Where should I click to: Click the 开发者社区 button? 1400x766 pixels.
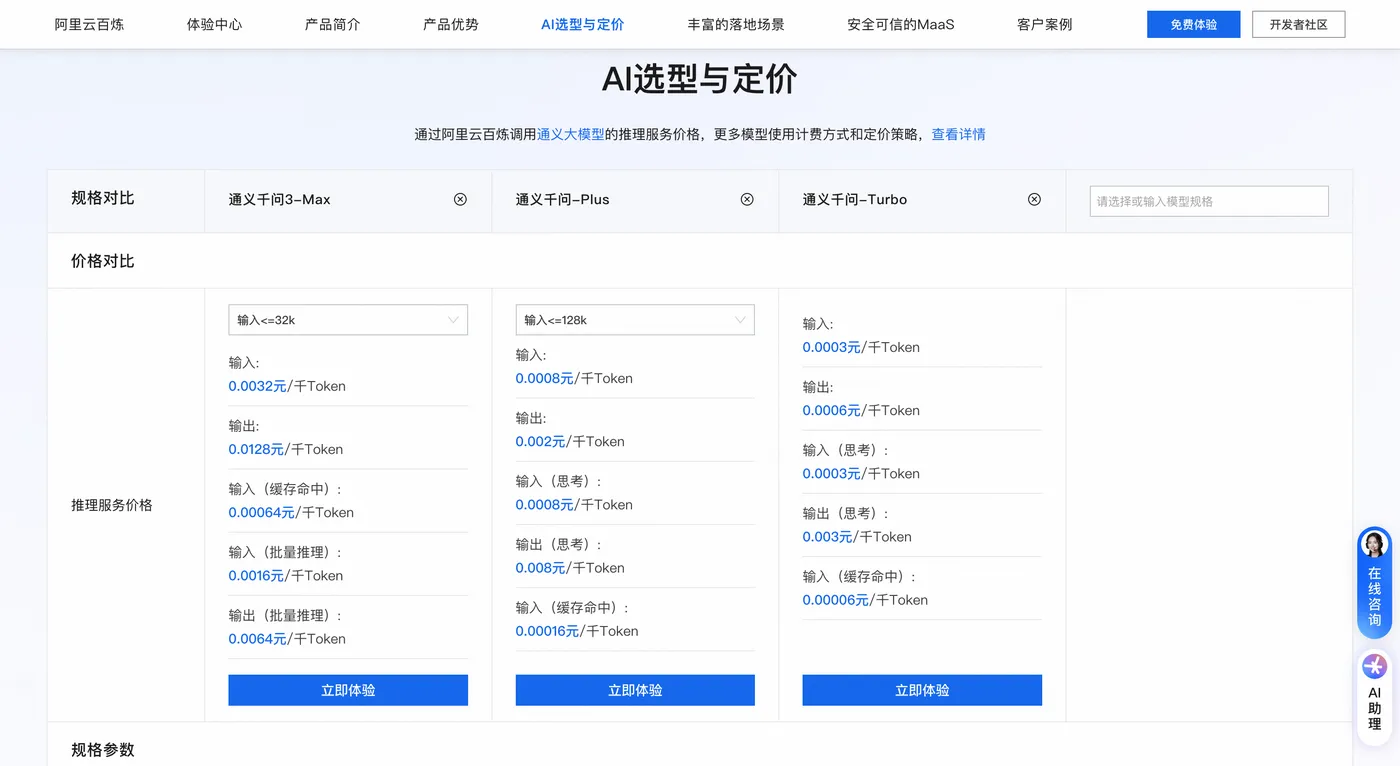(x=1298, y=24)
